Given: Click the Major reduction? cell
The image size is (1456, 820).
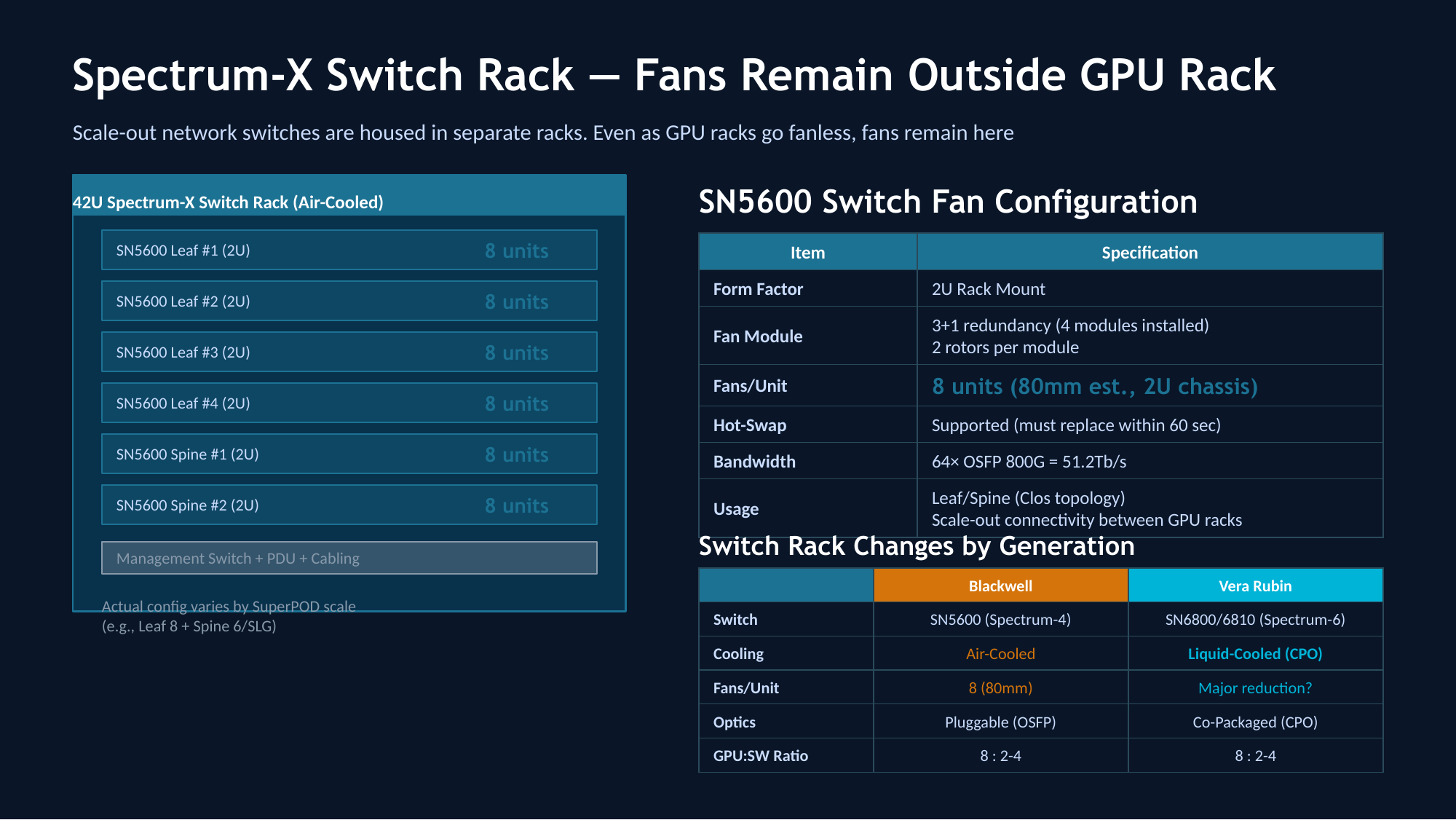Looking at the screenshot, I should (x=1255, y=688).
